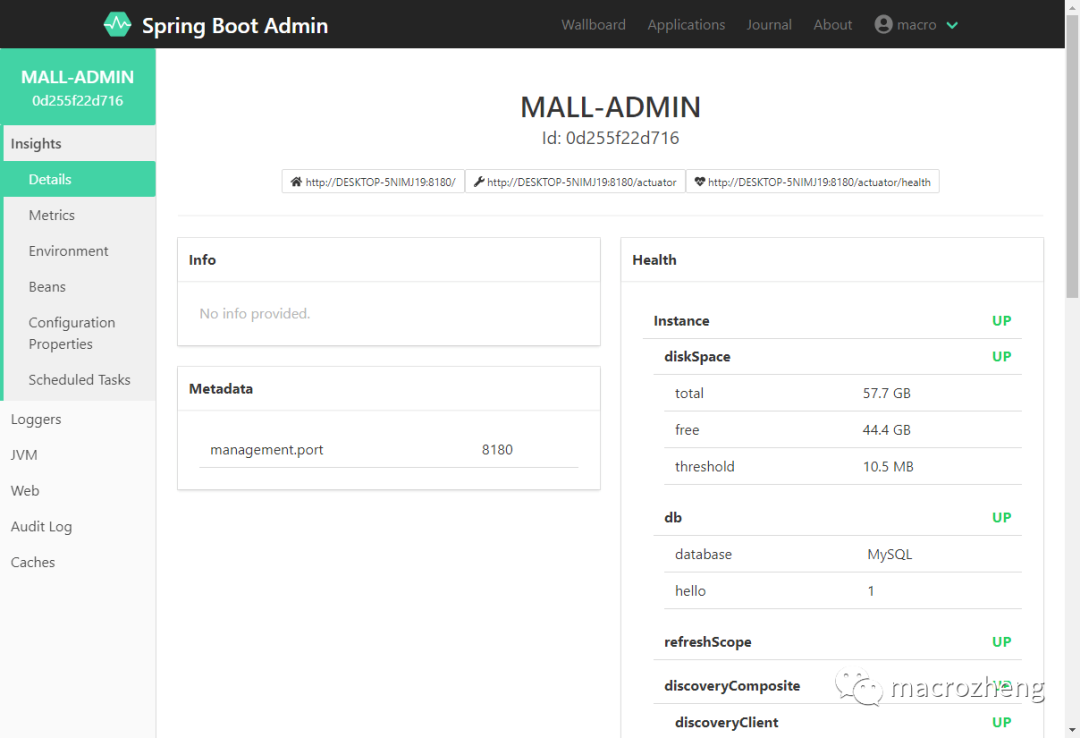Click the discoveryComposite health row

(838, 686)
